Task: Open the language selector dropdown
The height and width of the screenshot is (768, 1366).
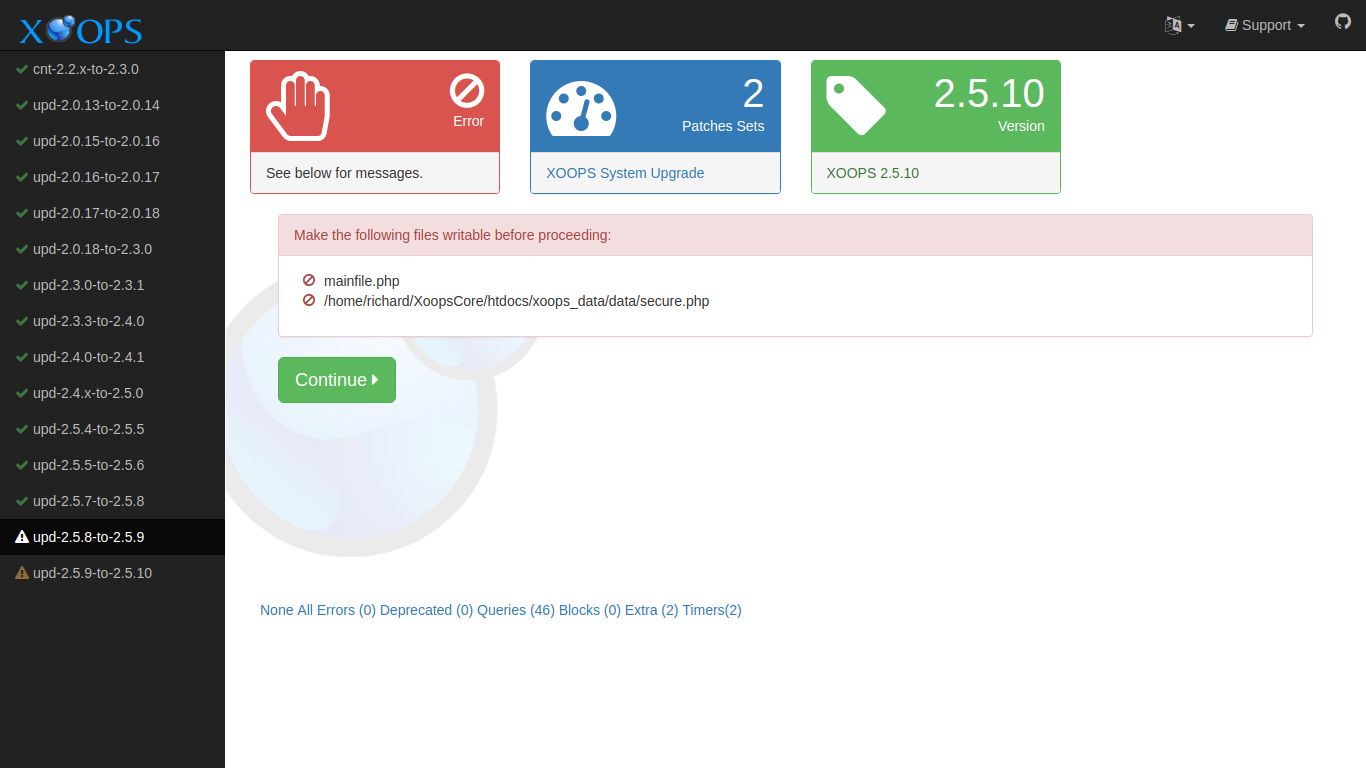Action: pos(1180,25)
